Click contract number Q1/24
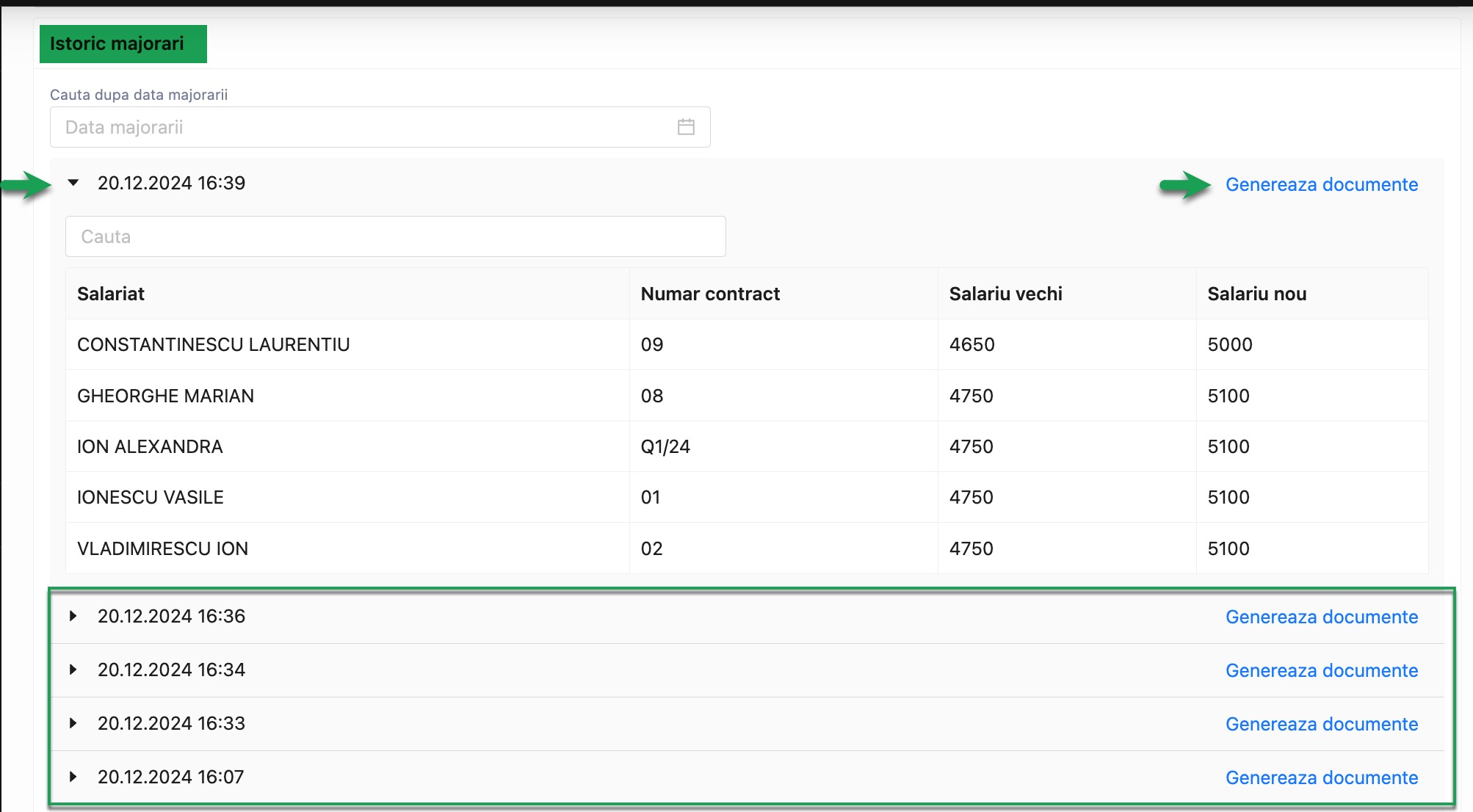The image size is (1473, 812). click(665, 446)
